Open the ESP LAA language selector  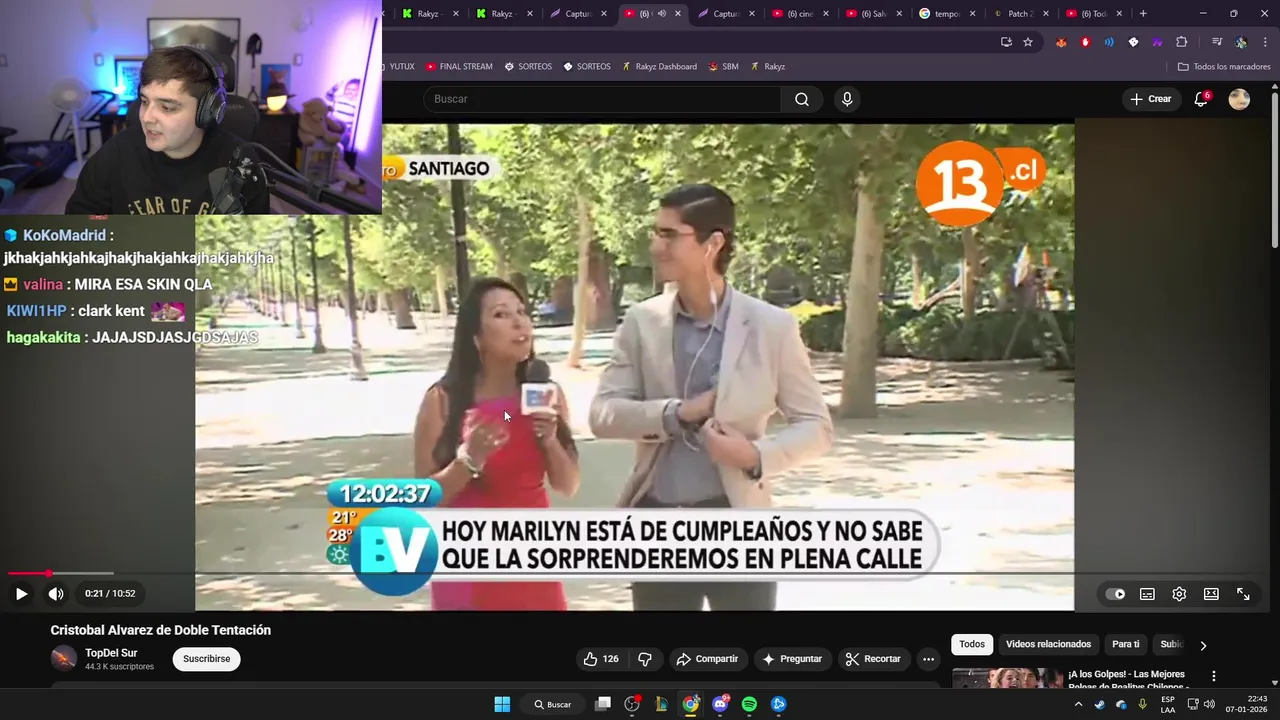click(x=1167, y=704)
